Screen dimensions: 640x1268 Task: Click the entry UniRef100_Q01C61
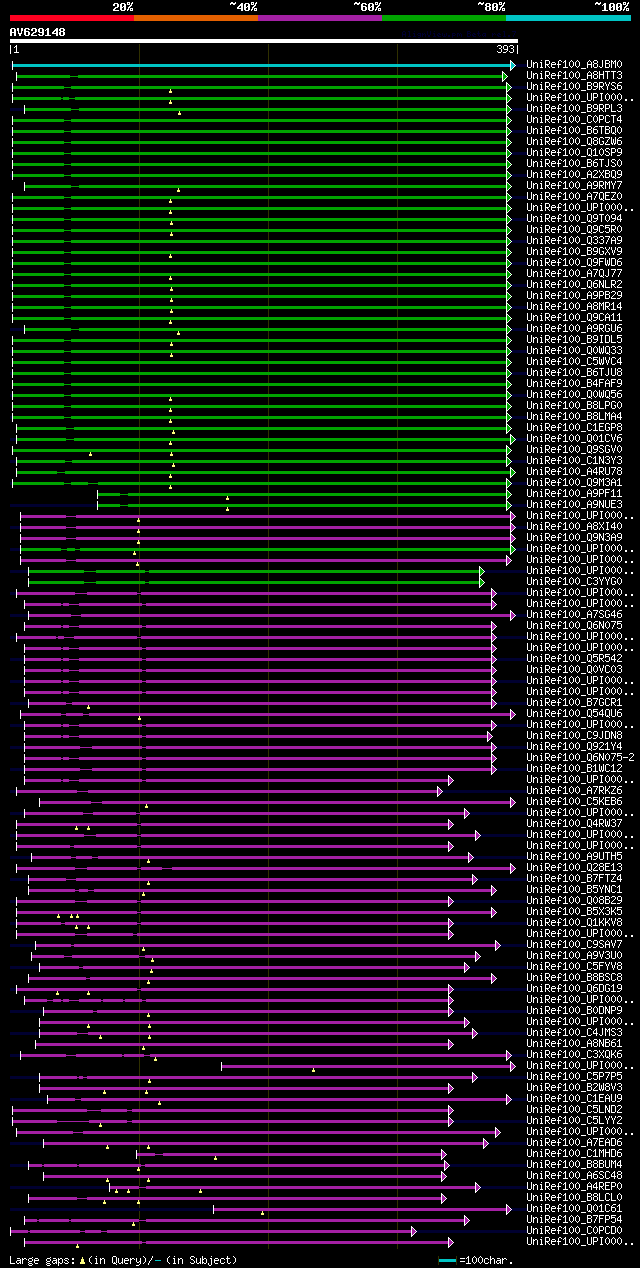click(x=575, y=1209)
